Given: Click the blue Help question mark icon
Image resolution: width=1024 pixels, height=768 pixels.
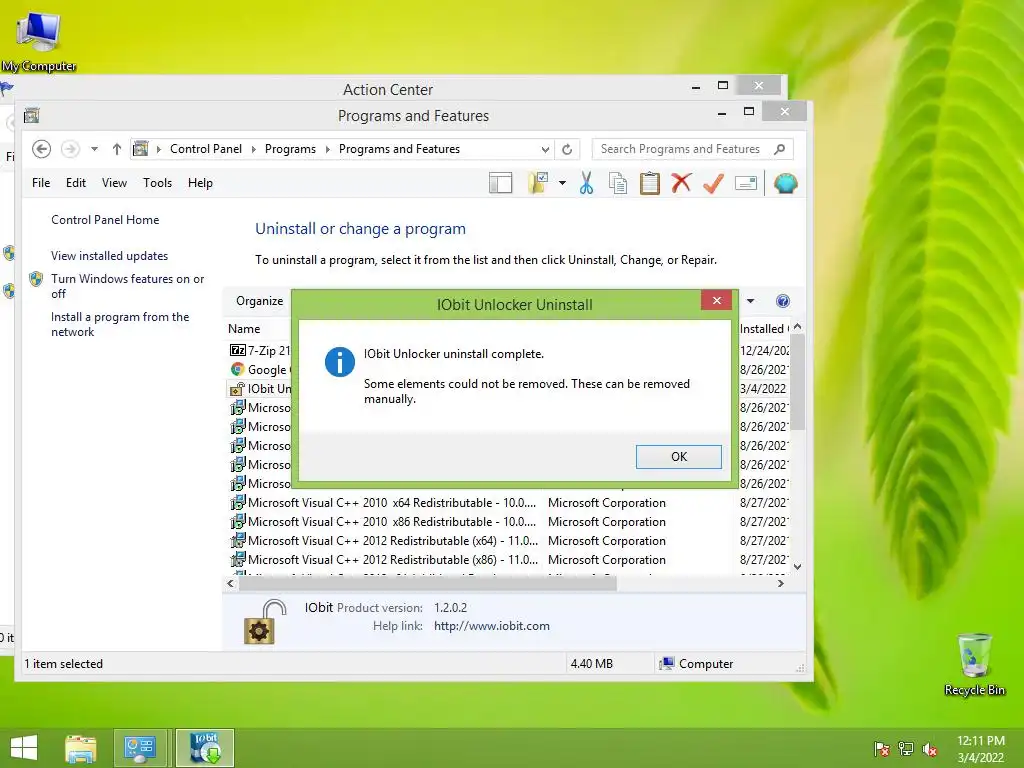Looking at the screenshot, I should [782, 301].
